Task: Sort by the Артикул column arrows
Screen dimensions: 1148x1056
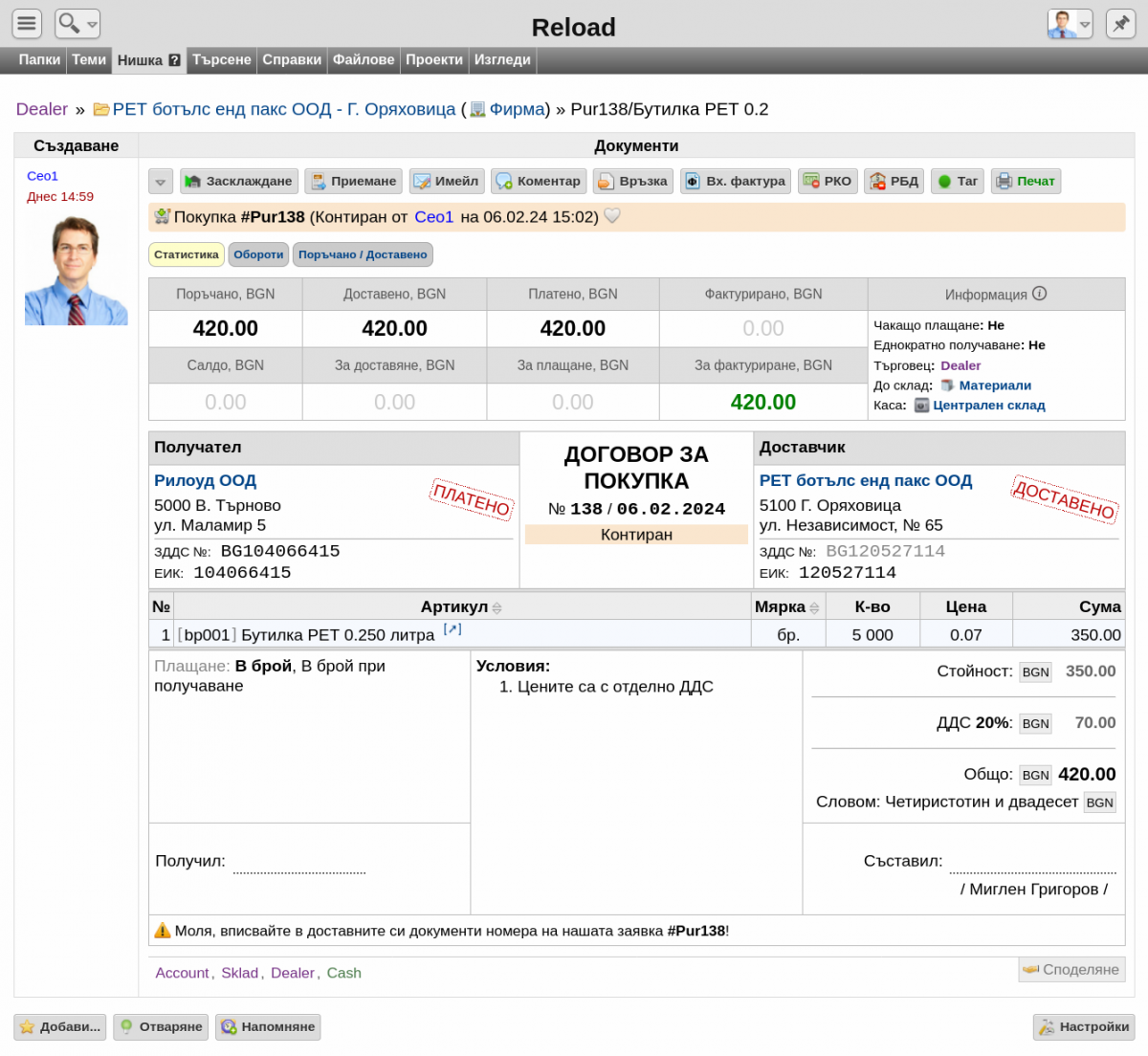Action: point(497,608)
